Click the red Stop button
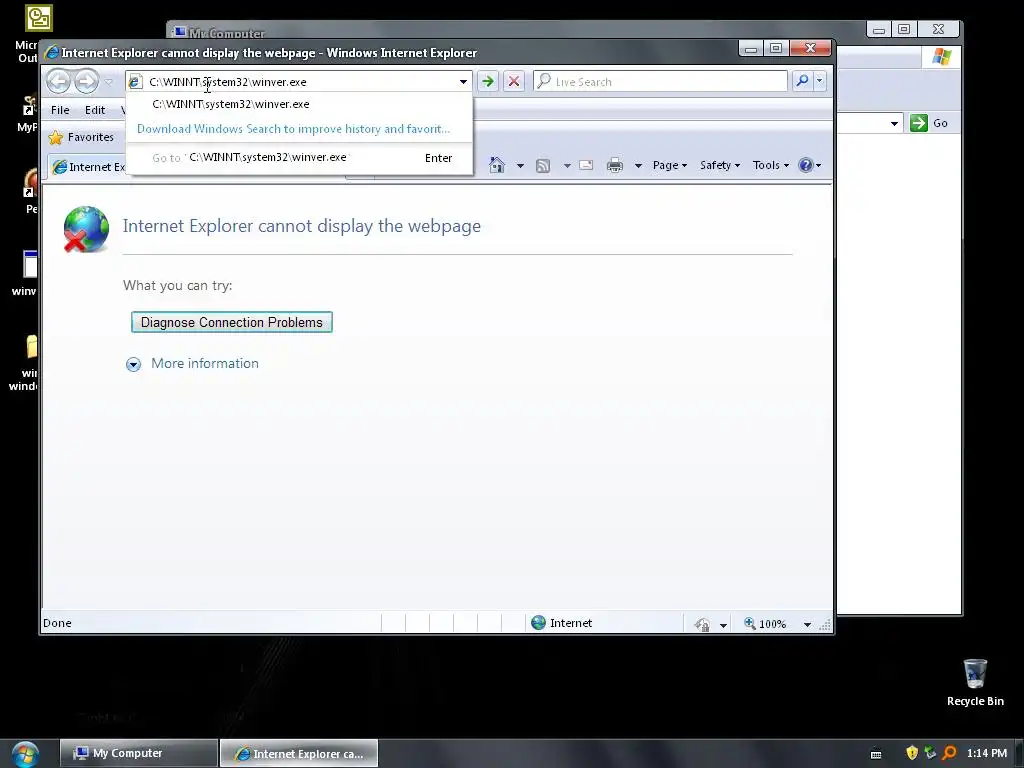The image size is (1024, 768). pyautogui.click(x=514, y=82)
